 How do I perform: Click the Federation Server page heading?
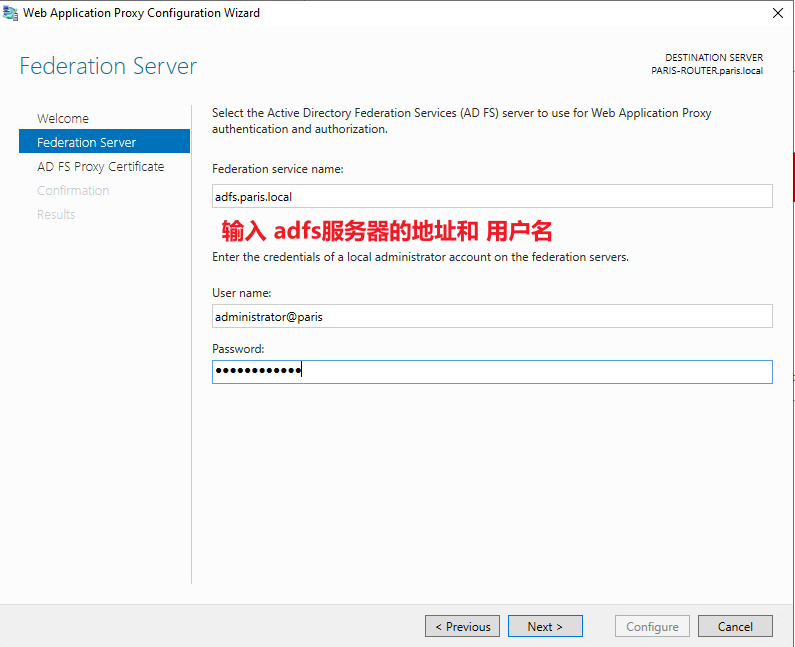pyautogui.click(x=108, y=66)
